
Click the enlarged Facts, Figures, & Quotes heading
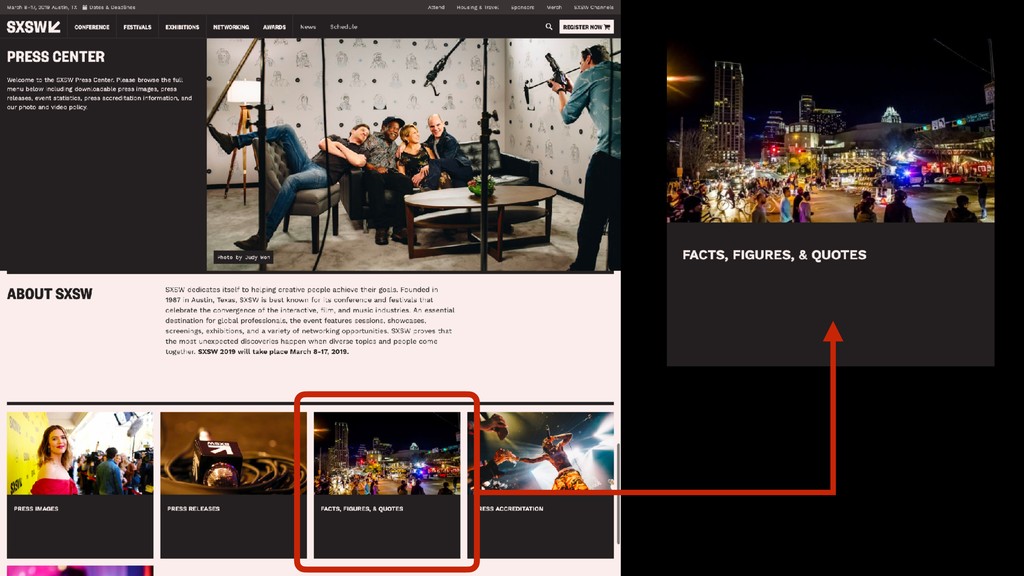(x=774, y=255)
